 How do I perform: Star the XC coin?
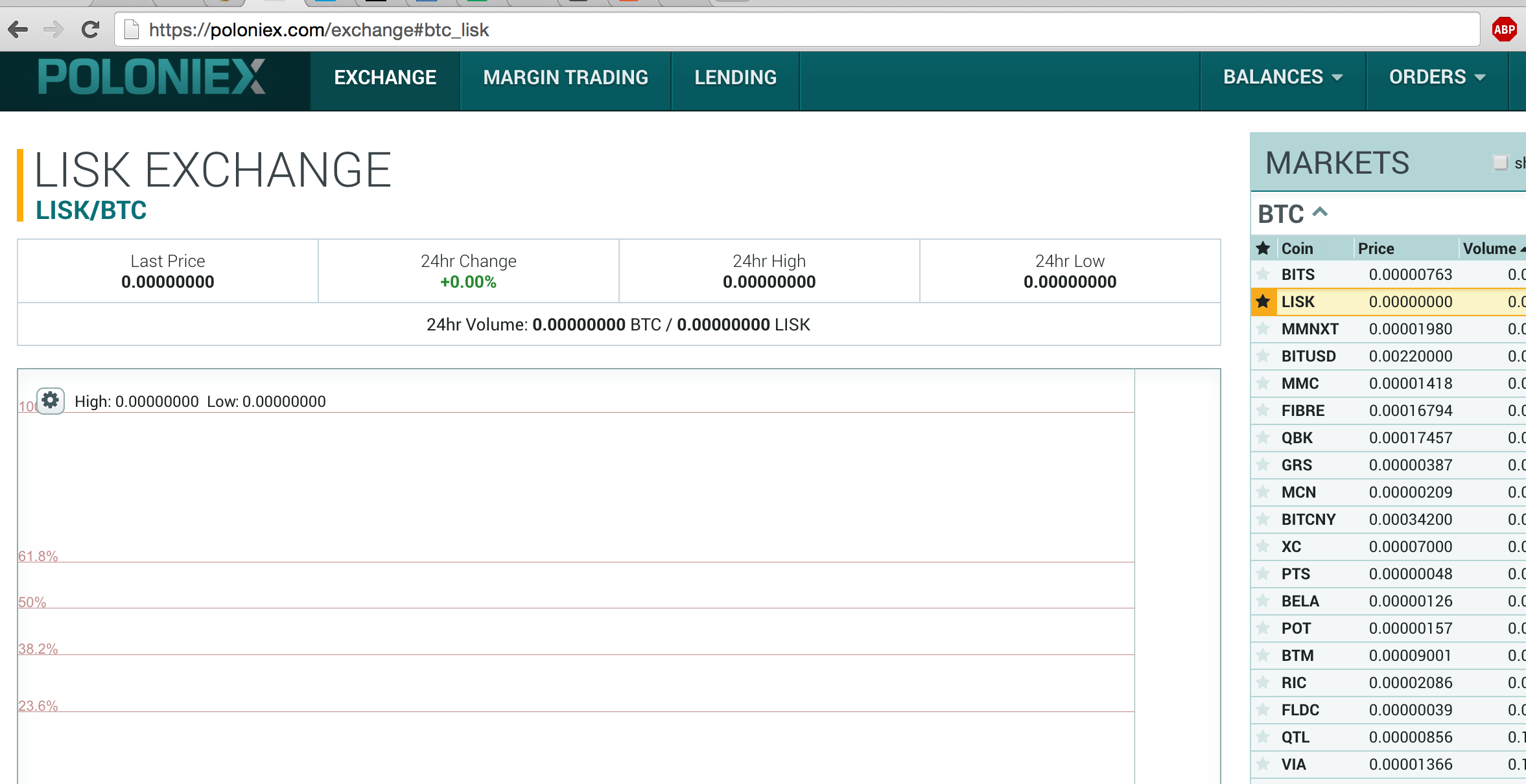coord(1263,546)
